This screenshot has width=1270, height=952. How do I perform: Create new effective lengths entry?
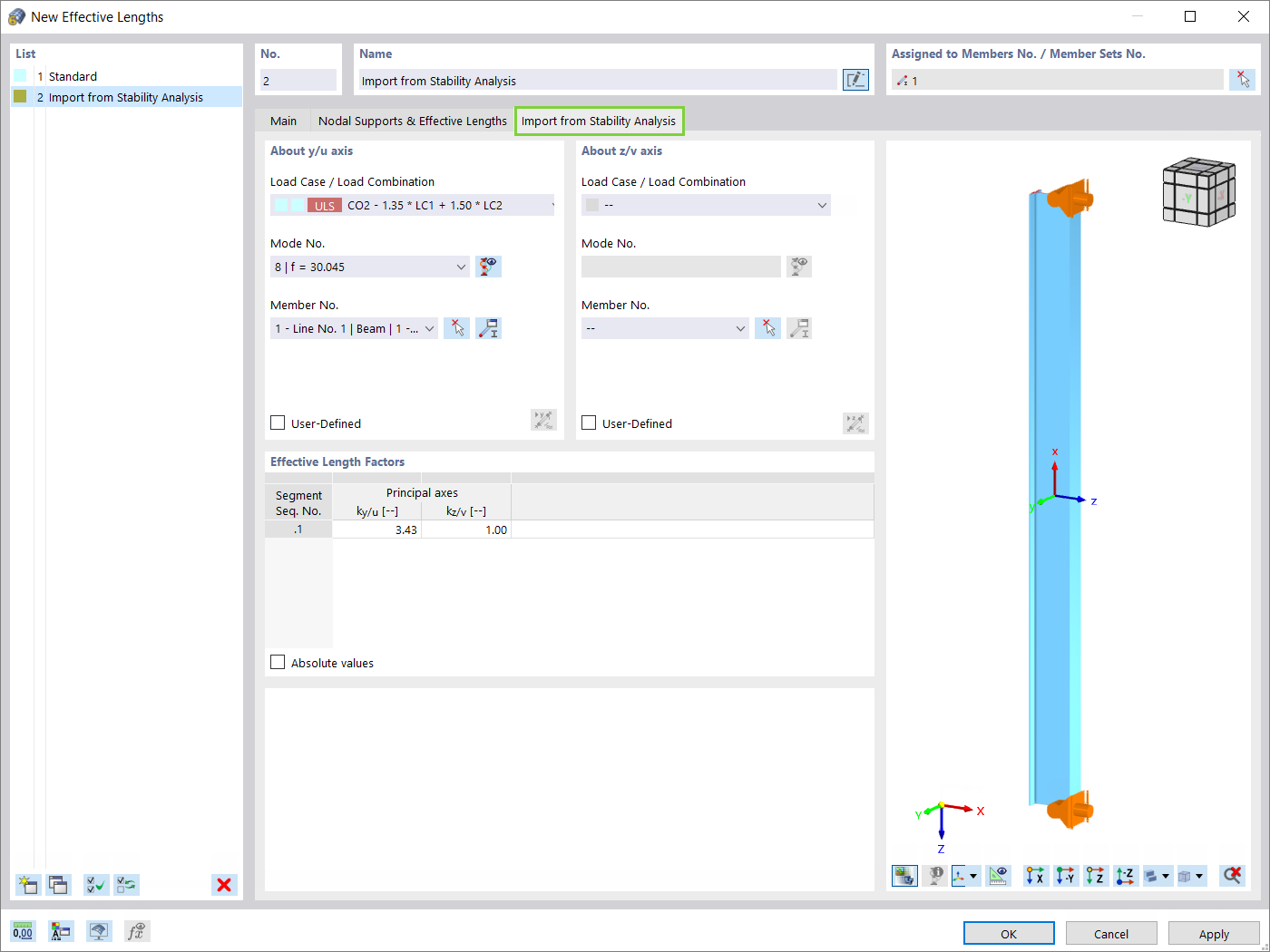click(x=27, y=884)
